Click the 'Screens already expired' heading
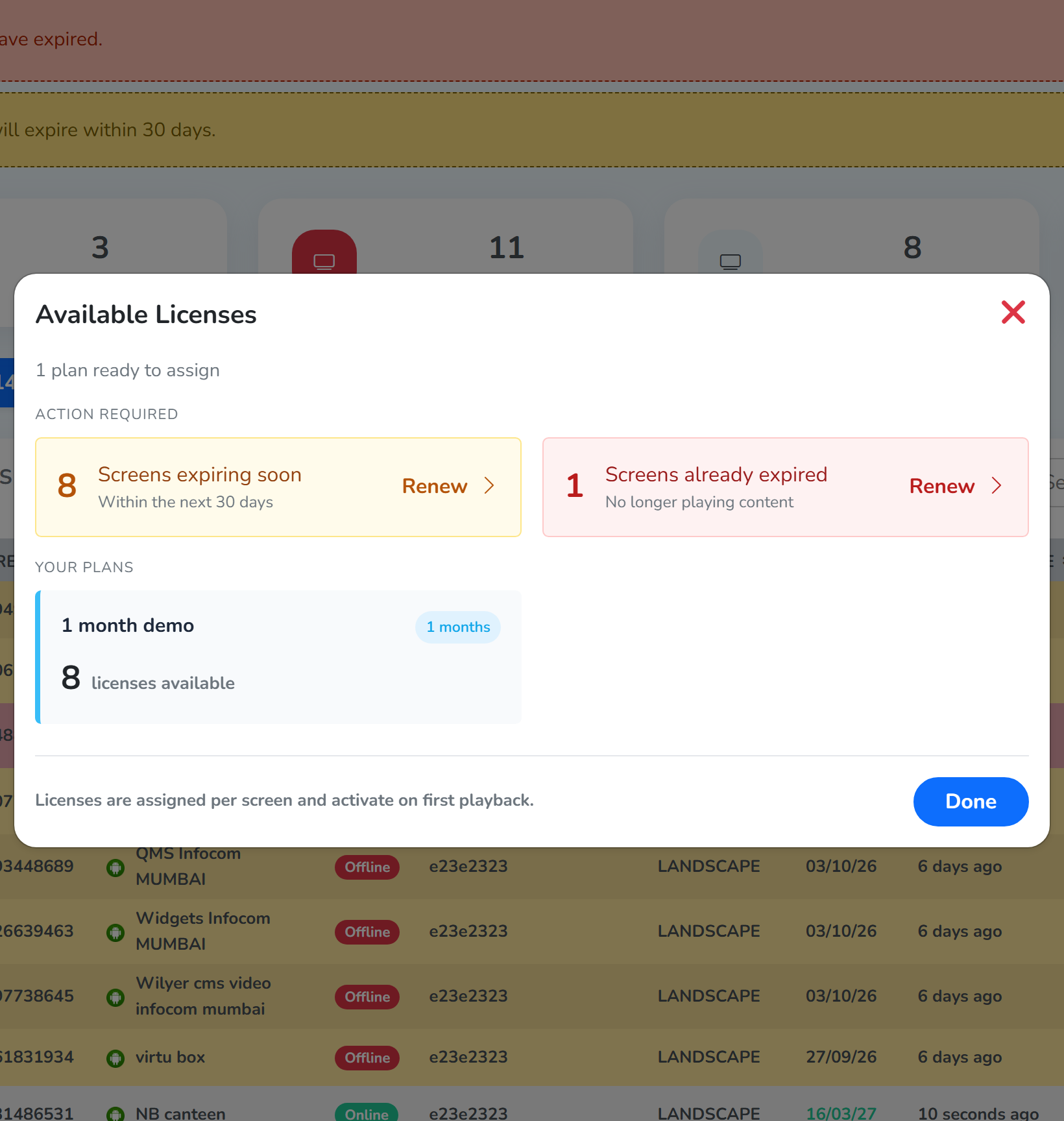This screenshot has height=1121, width=1064. coord(716,474)
